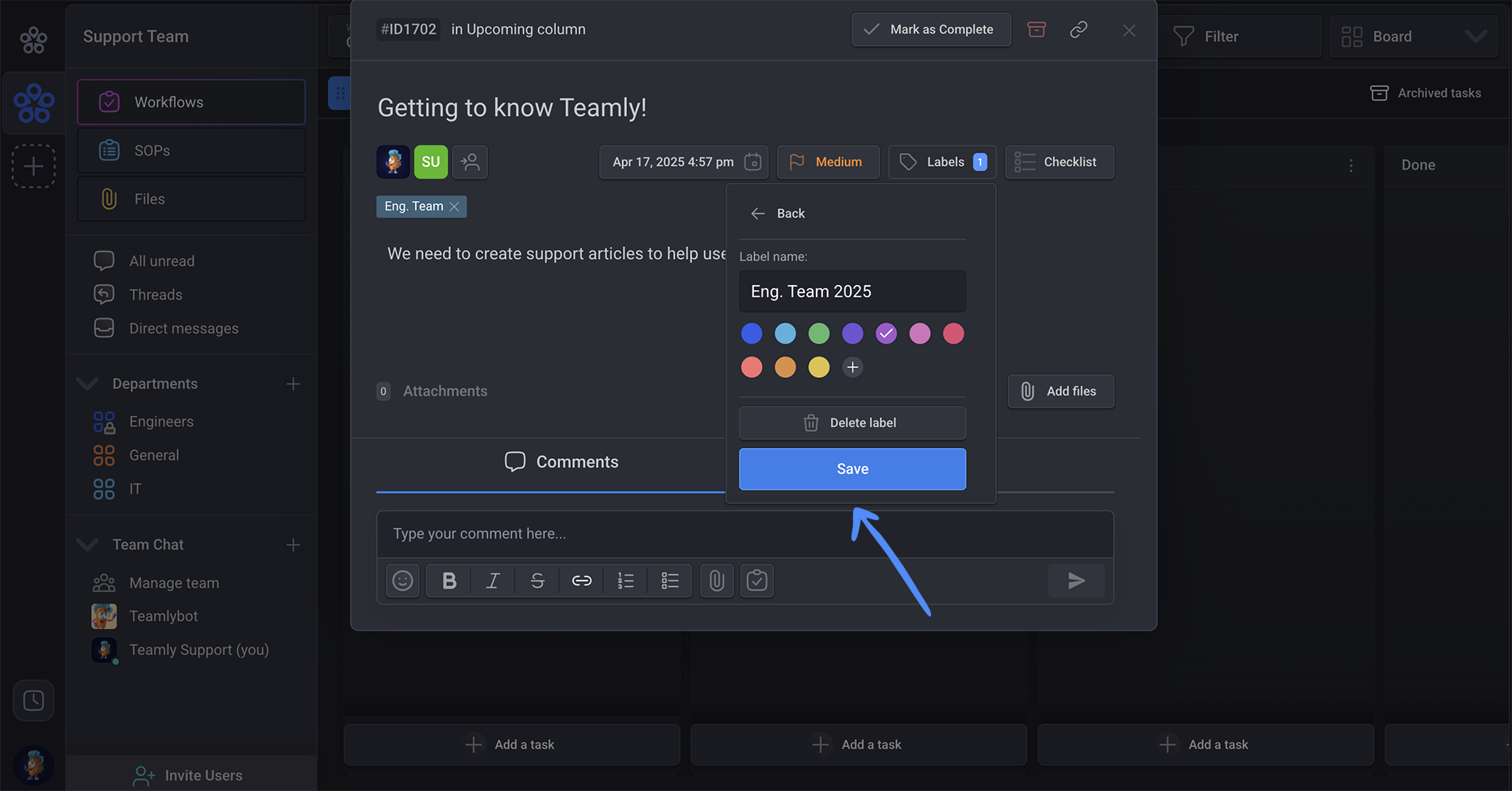1512x791 pixels.
Task: Select the indigo label color
Action: pyautogui.click(x=852, y=334)
